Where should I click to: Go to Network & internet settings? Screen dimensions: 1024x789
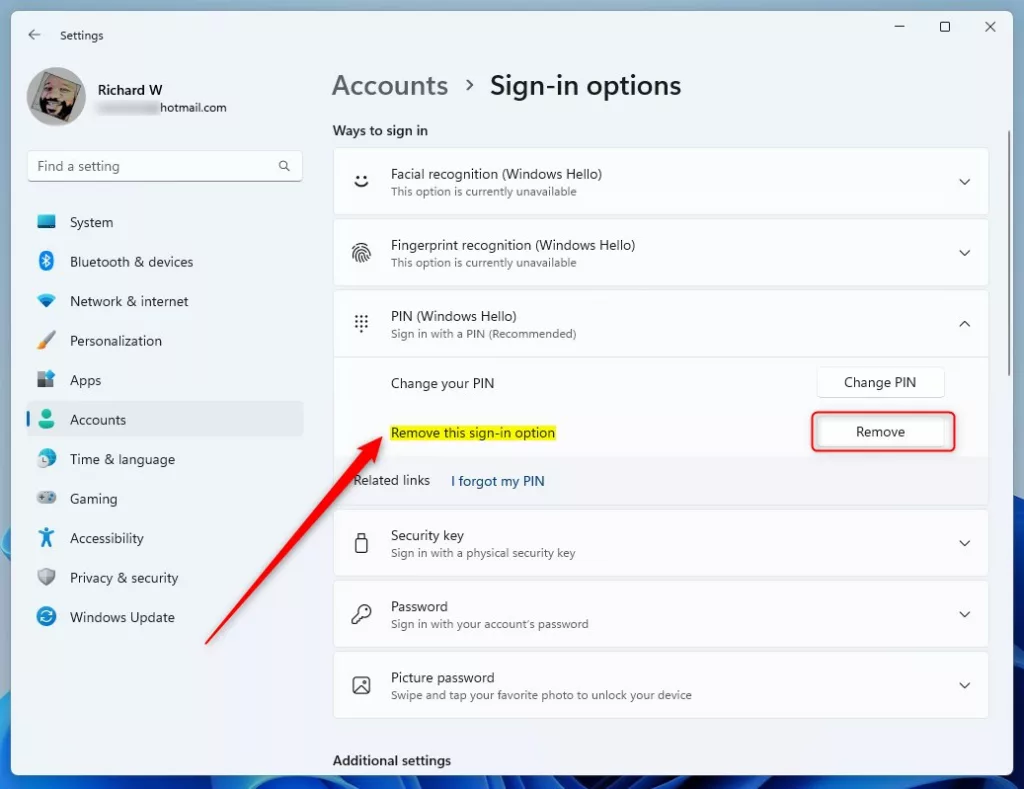(x=165, y=301)
